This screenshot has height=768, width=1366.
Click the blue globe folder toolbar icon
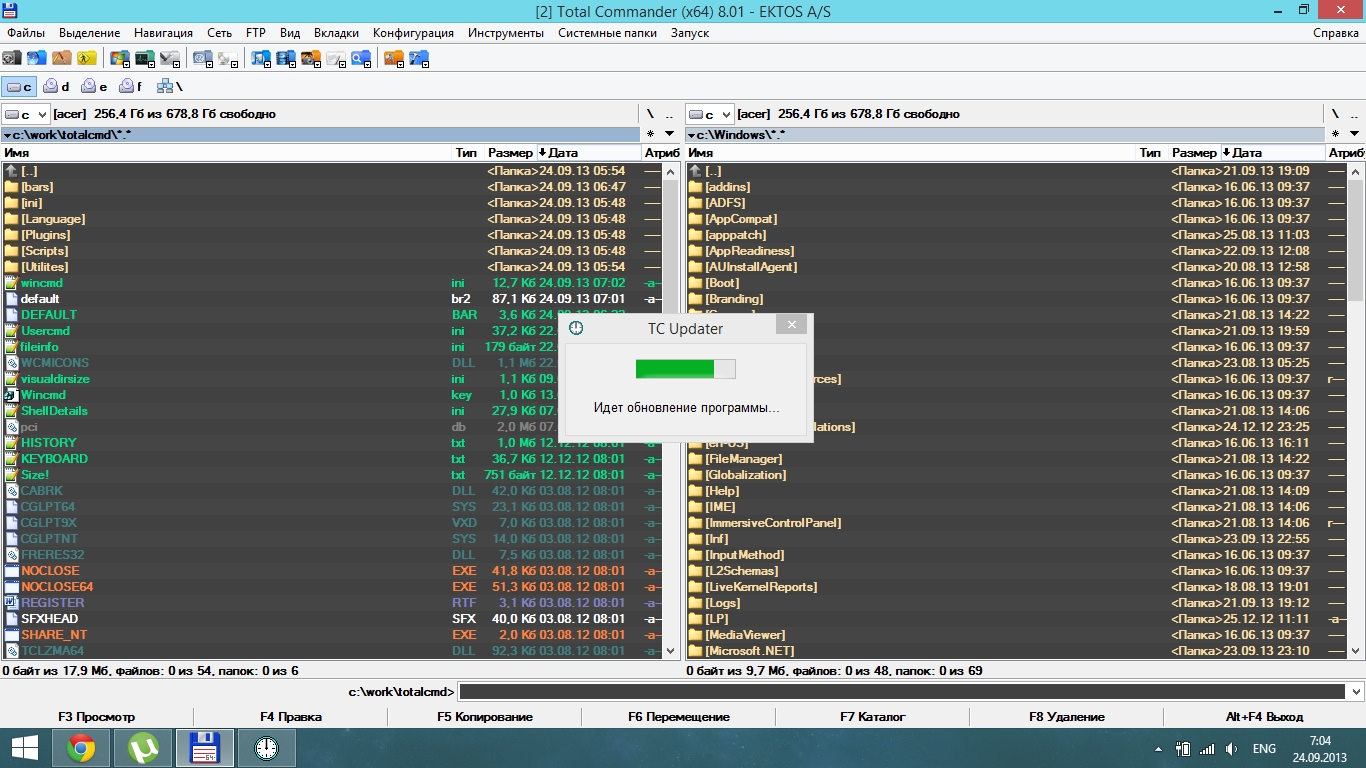pos(37,58)
